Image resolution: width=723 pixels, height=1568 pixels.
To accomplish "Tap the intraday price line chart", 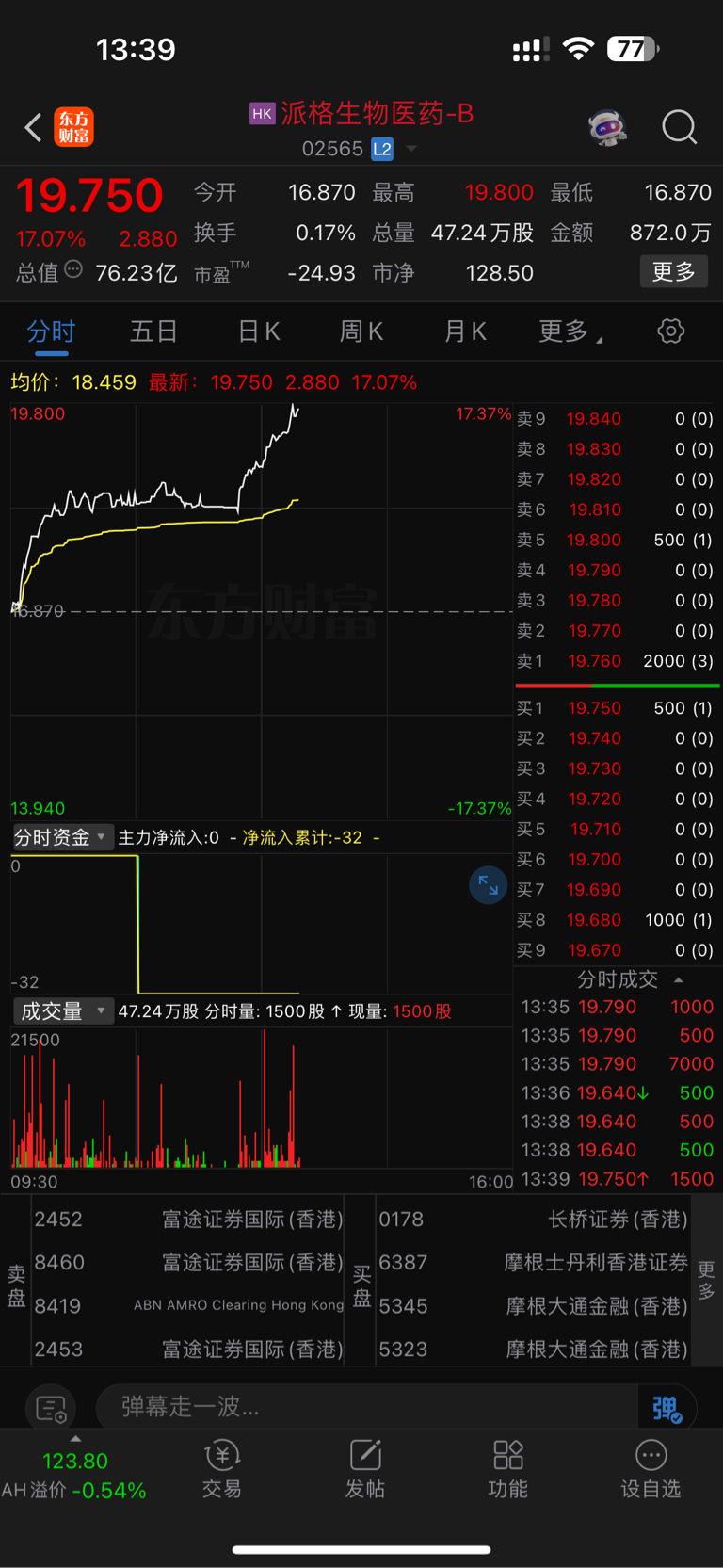I will (x=262, y=610).
